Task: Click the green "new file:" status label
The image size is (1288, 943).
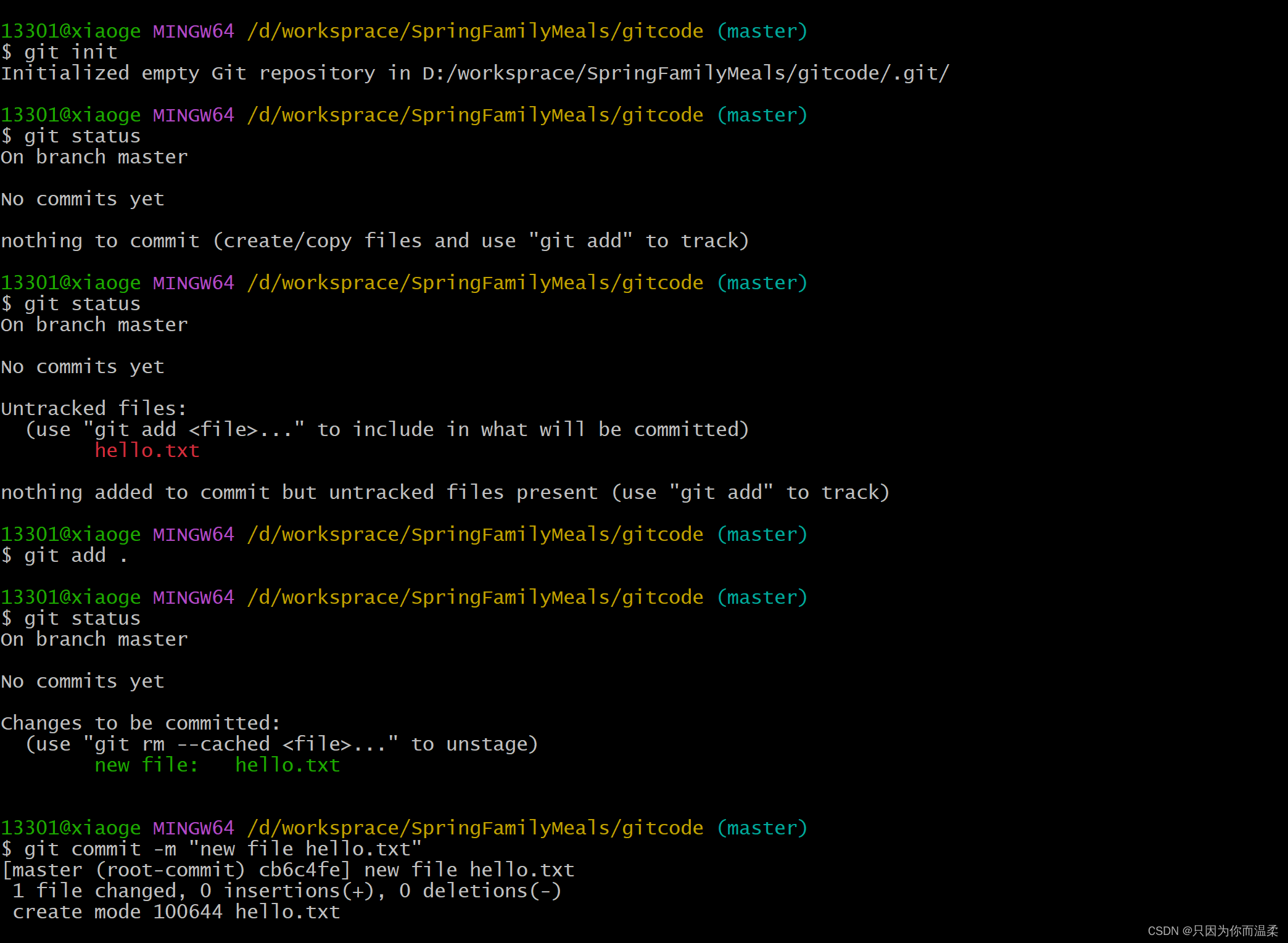Action: [146, 765]
